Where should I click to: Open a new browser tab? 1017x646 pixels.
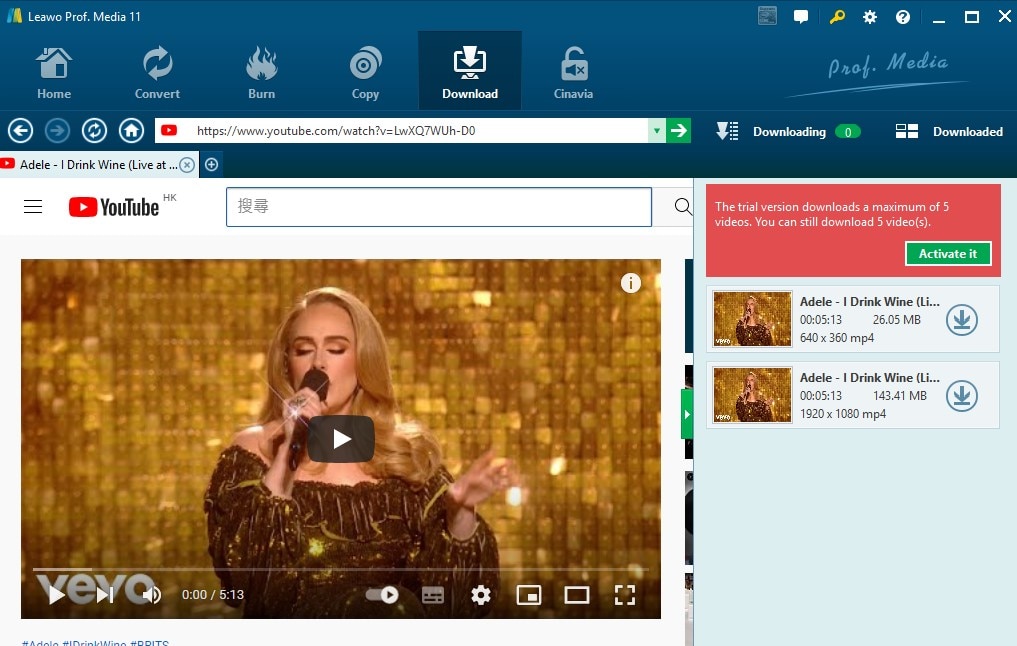(x=211, y=165)
